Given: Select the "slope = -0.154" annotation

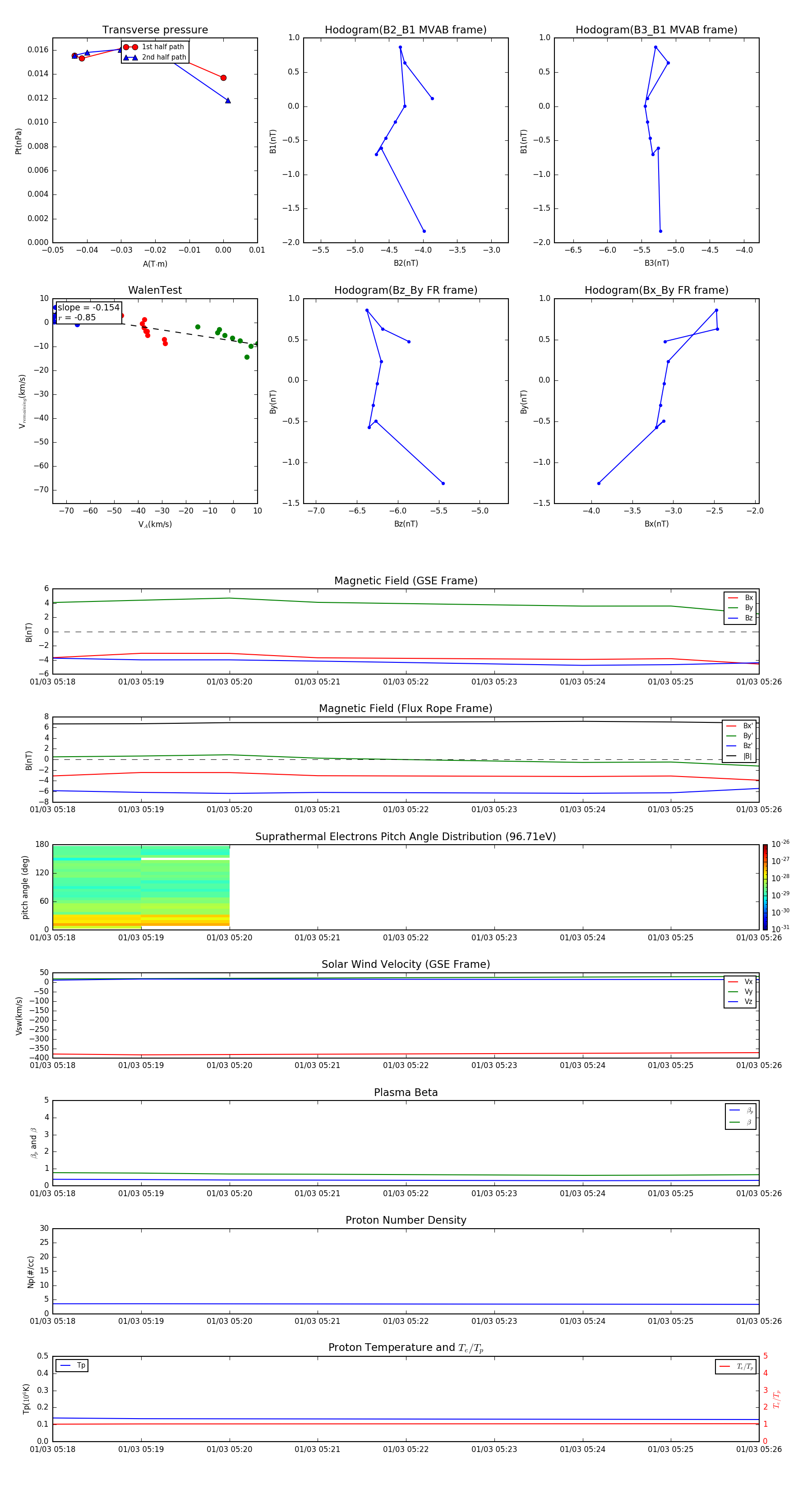Looking at the screenshot, I should pos(88,308).
